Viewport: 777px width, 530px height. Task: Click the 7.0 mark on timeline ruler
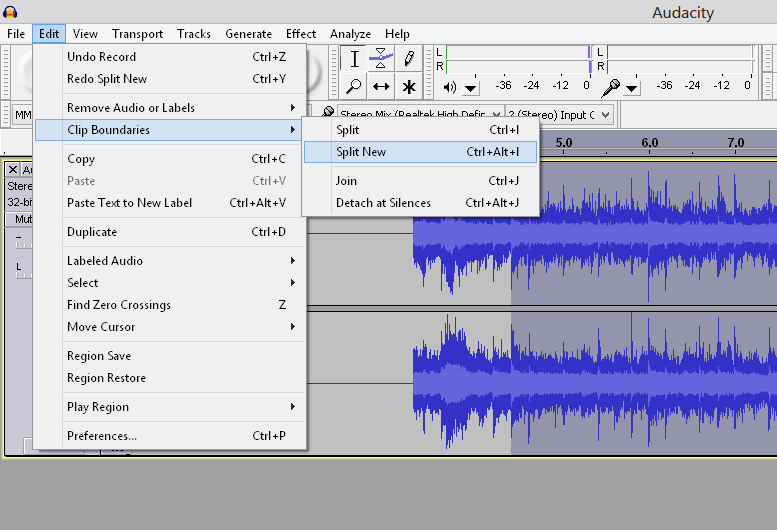[735, 143]
